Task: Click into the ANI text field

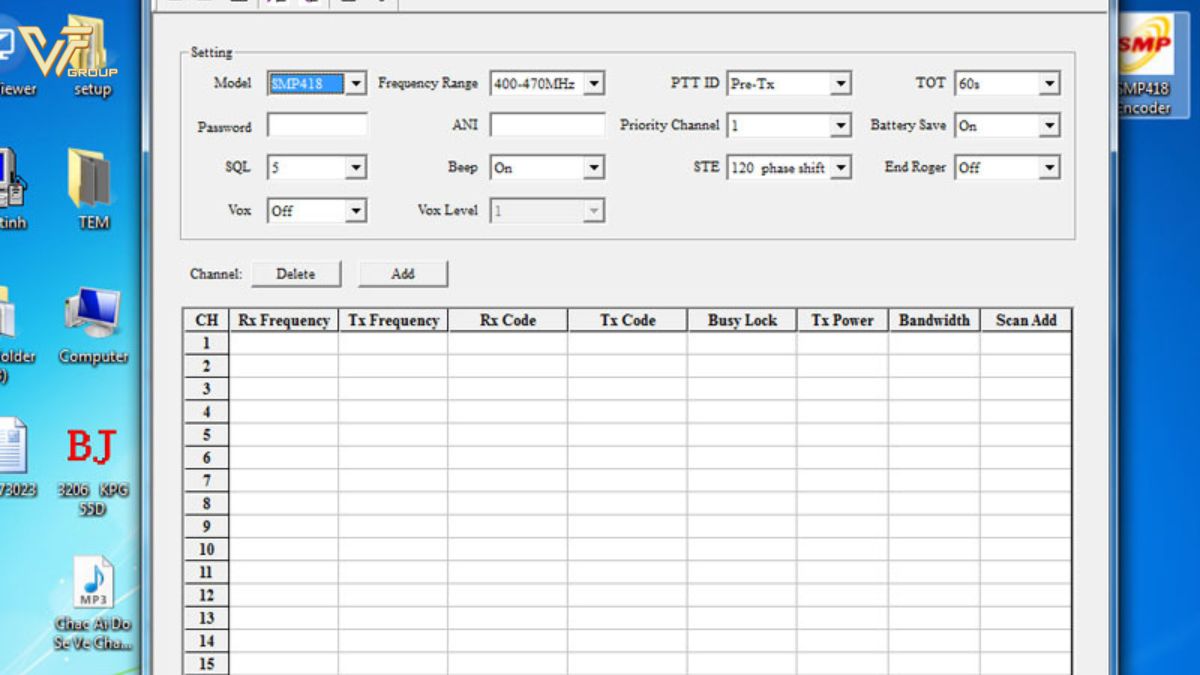Action: 547,126
